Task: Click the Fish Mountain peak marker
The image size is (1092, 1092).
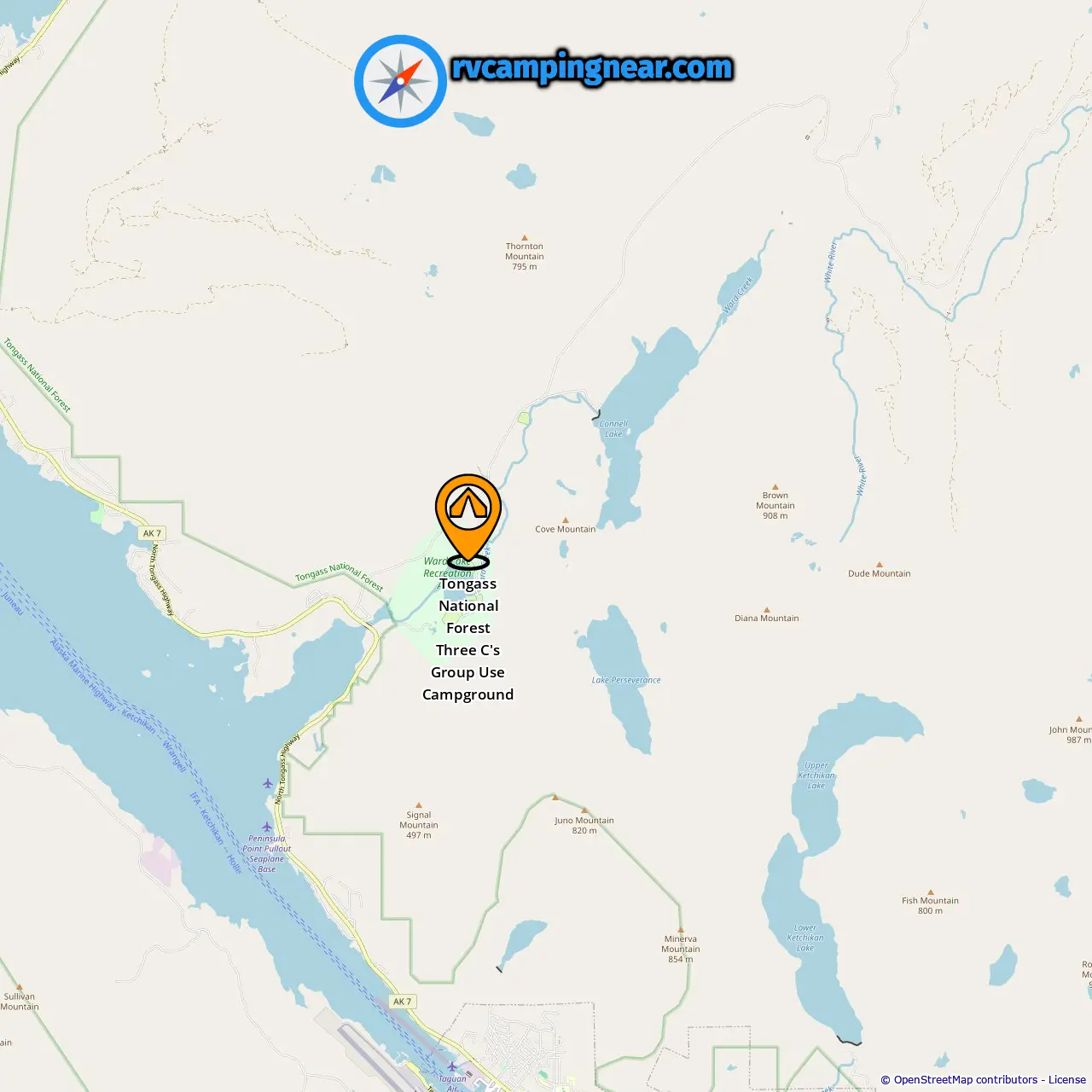Action: (930, 892)
